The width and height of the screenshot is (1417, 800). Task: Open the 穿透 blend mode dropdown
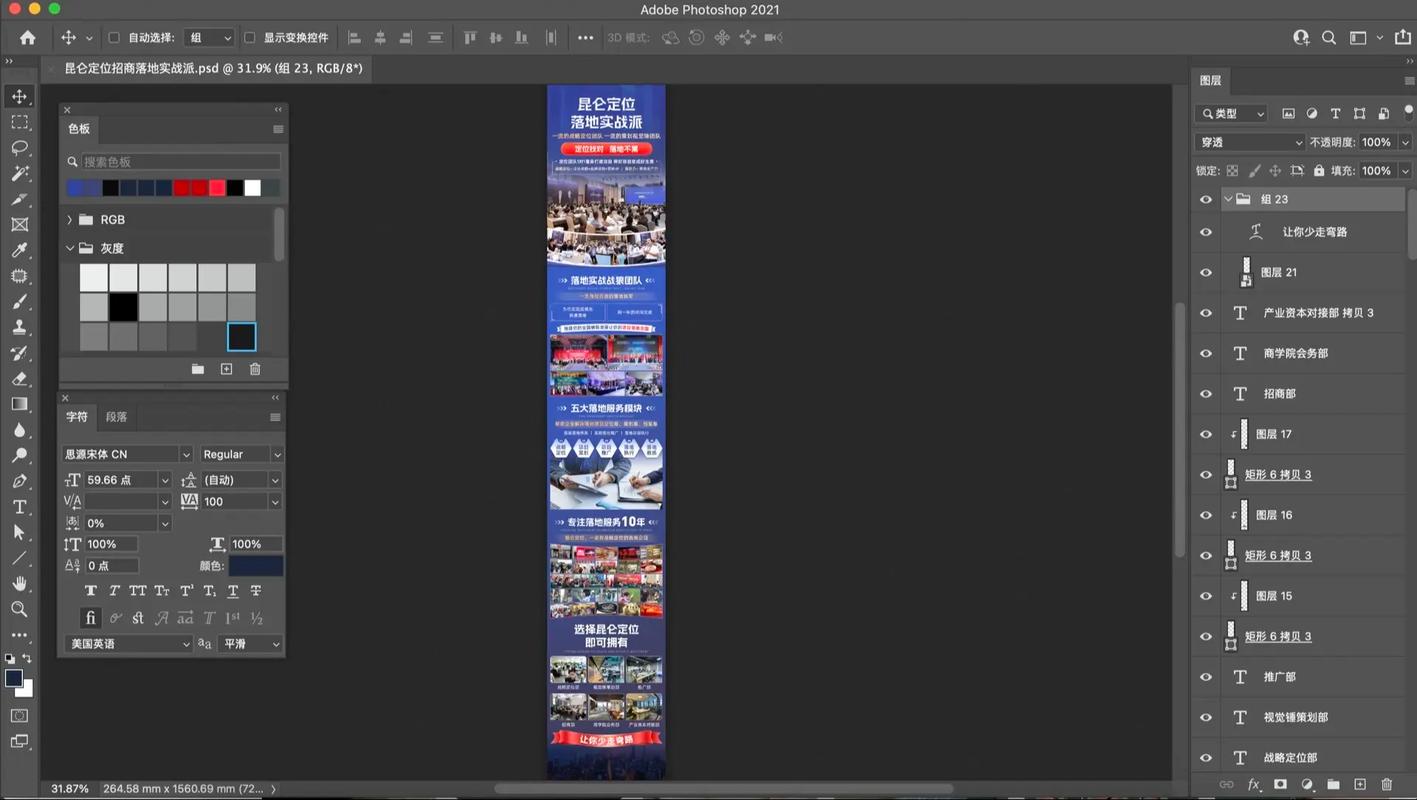tap(1250, 142)
